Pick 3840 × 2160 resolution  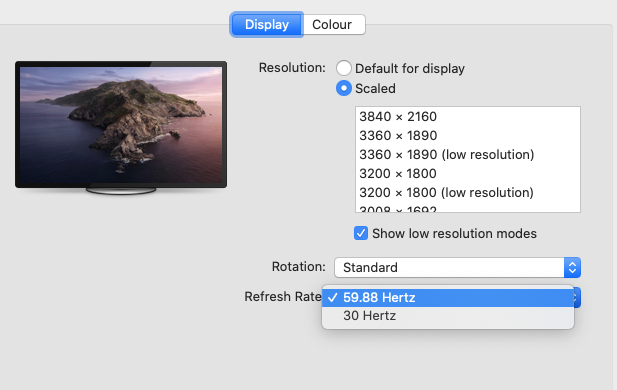tap(467, 116)
